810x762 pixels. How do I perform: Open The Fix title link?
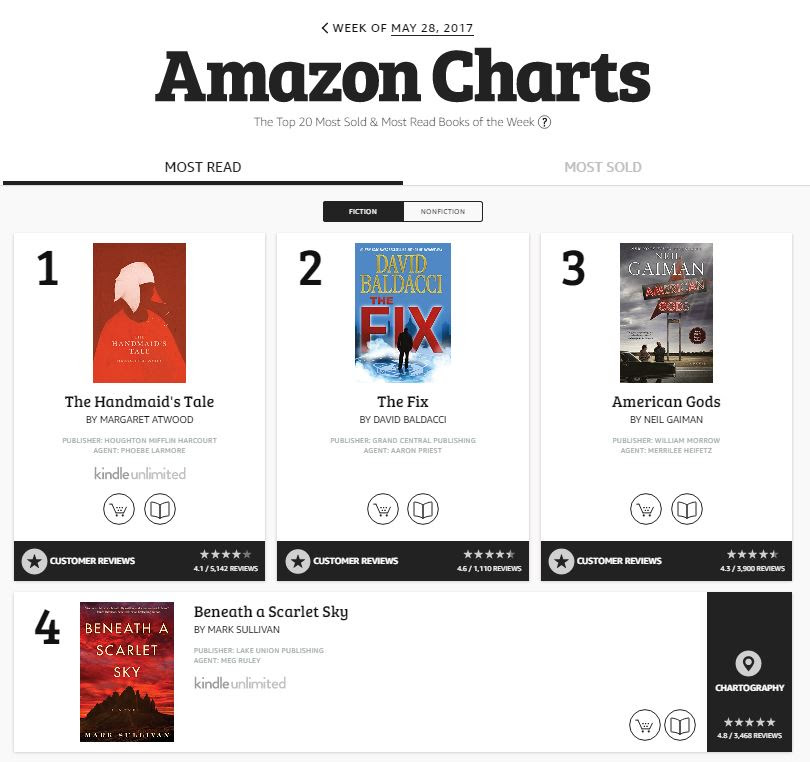[x=403, y=402]
